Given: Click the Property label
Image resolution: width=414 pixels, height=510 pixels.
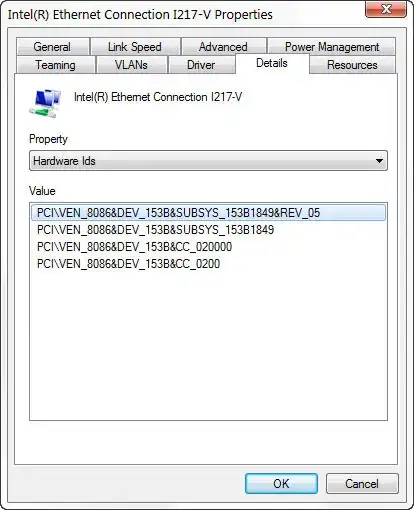Looking at the screenshot, I should [x=48, y=139].
